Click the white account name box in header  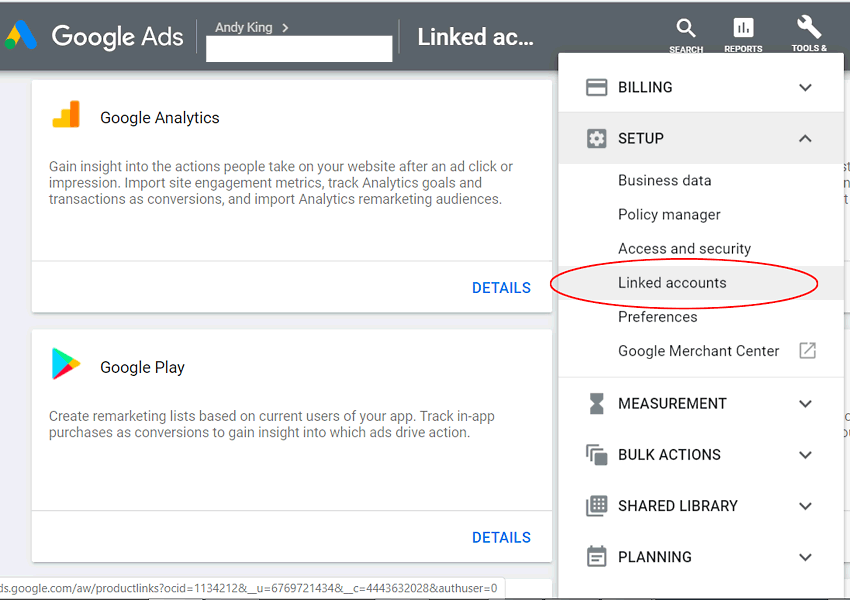299,49
